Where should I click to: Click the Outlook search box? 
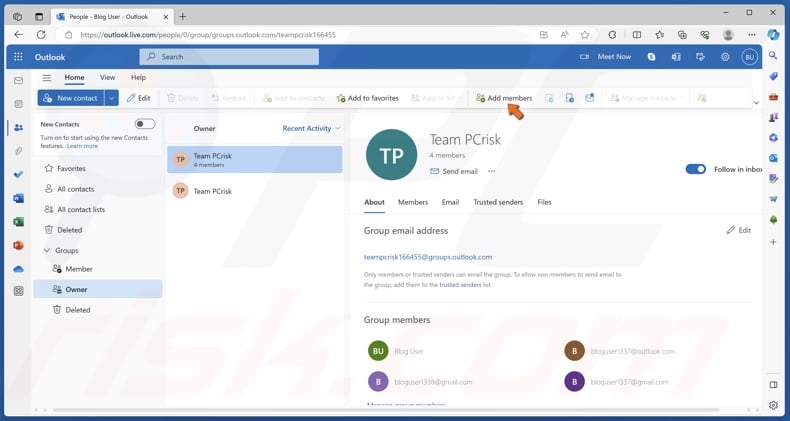pos(229,57)
